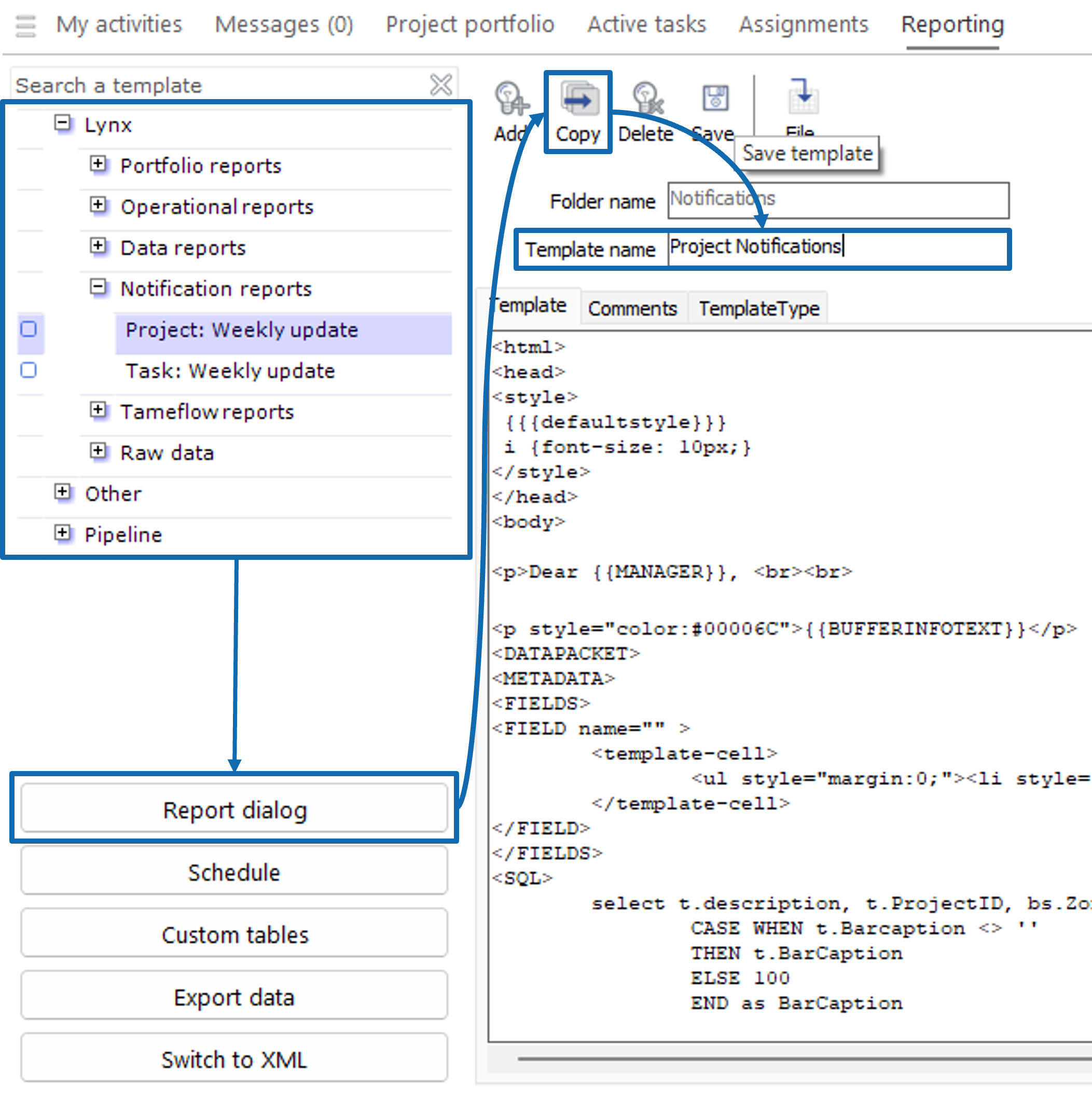Switch to the TemplateType tab

coord(759,309)
